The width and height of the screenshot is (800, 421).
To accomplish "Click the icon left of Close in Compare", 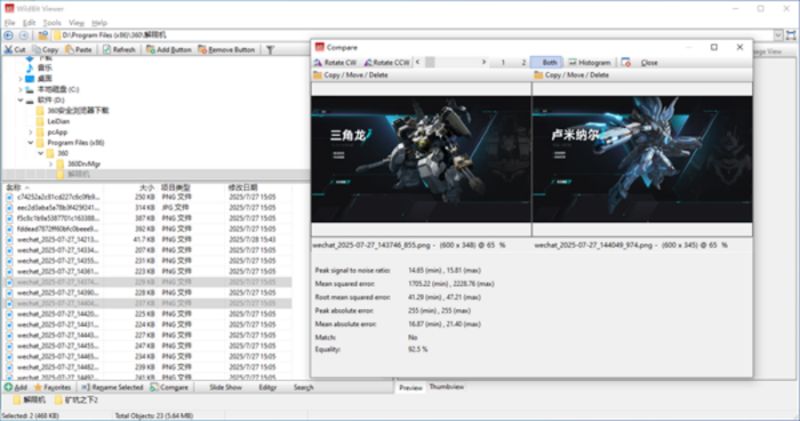I will pos(626,62).
